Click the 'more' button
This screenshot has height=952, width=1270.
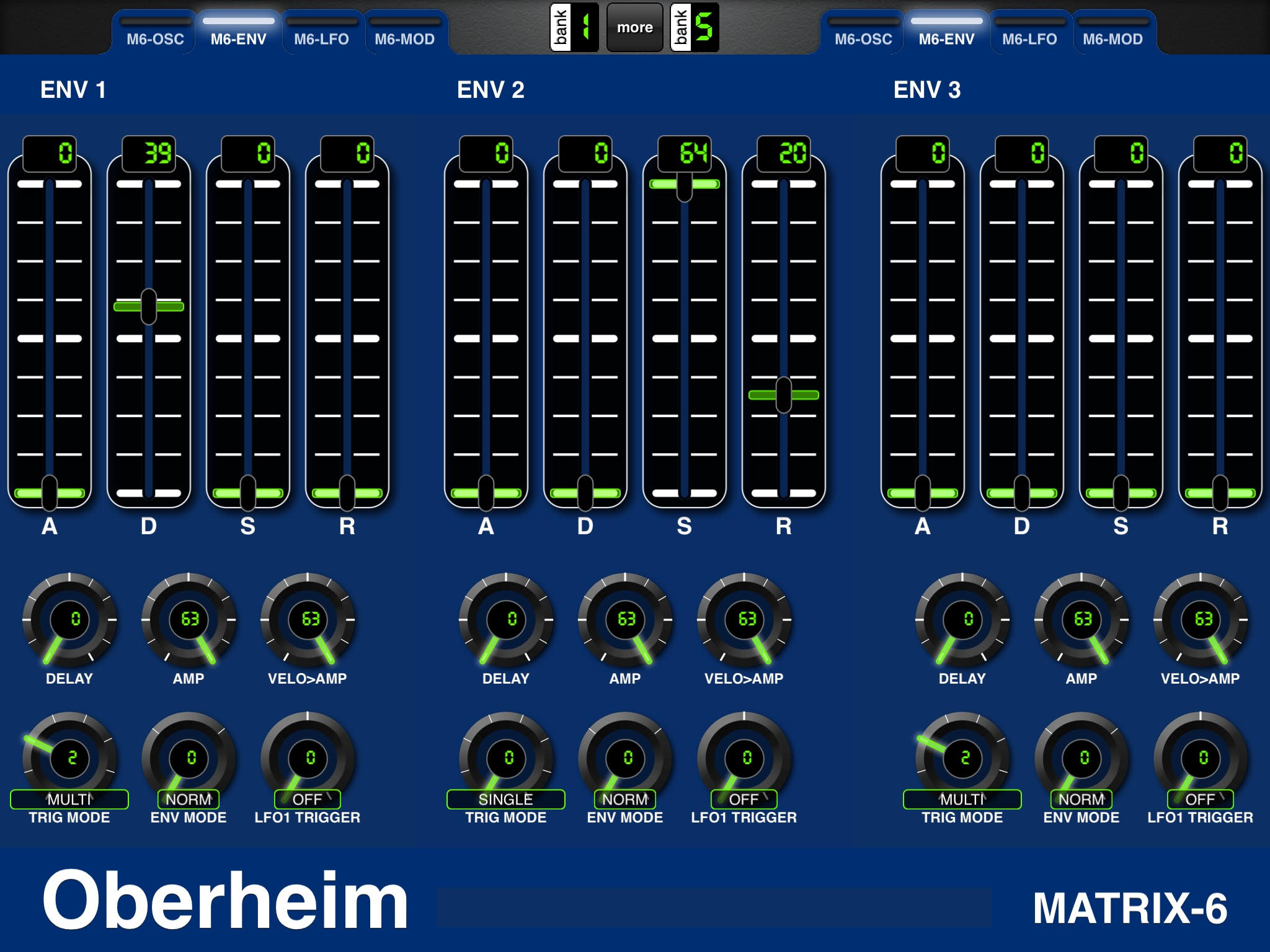pos(634,27)
